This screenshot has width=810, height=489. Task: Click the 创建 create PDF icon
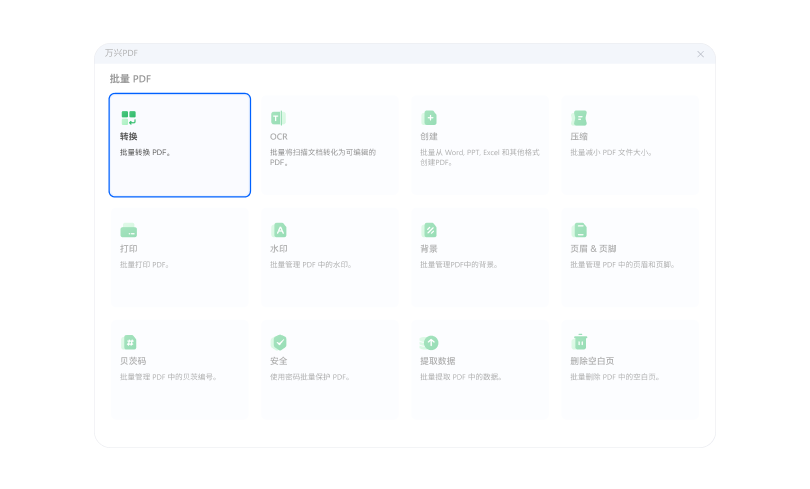pos(429,118)
